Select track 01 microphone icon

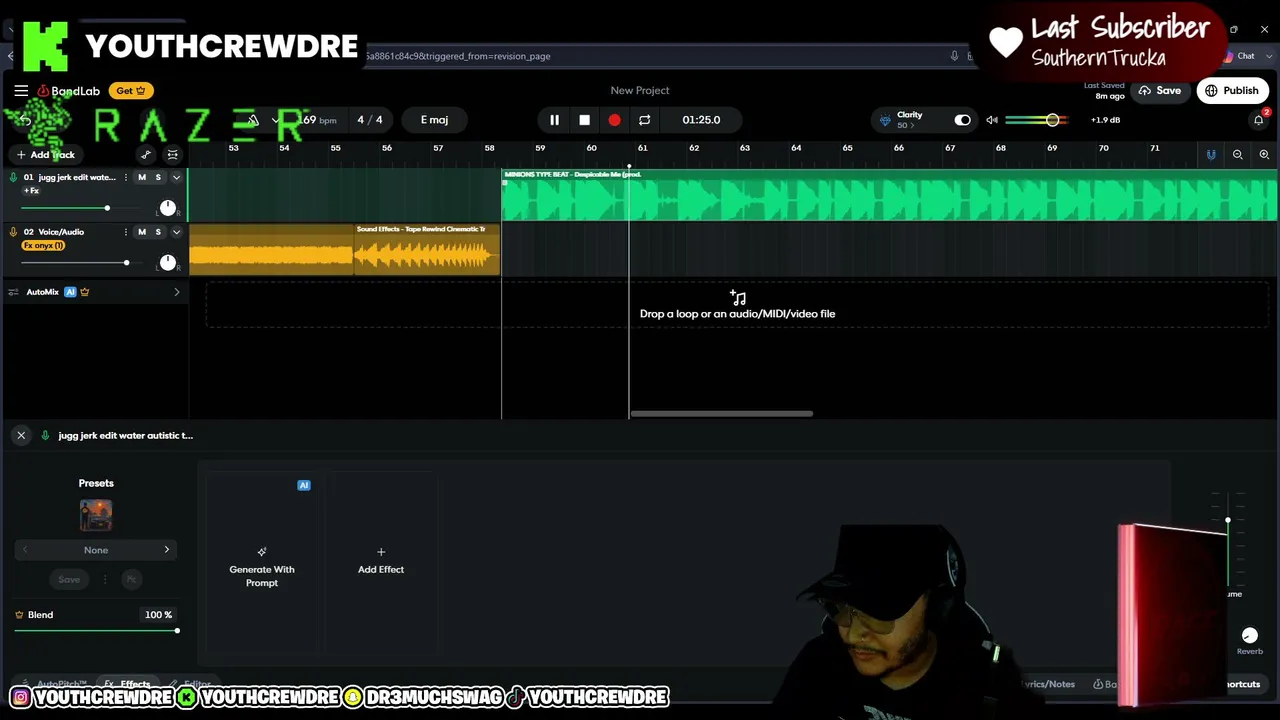click(13, 178)
